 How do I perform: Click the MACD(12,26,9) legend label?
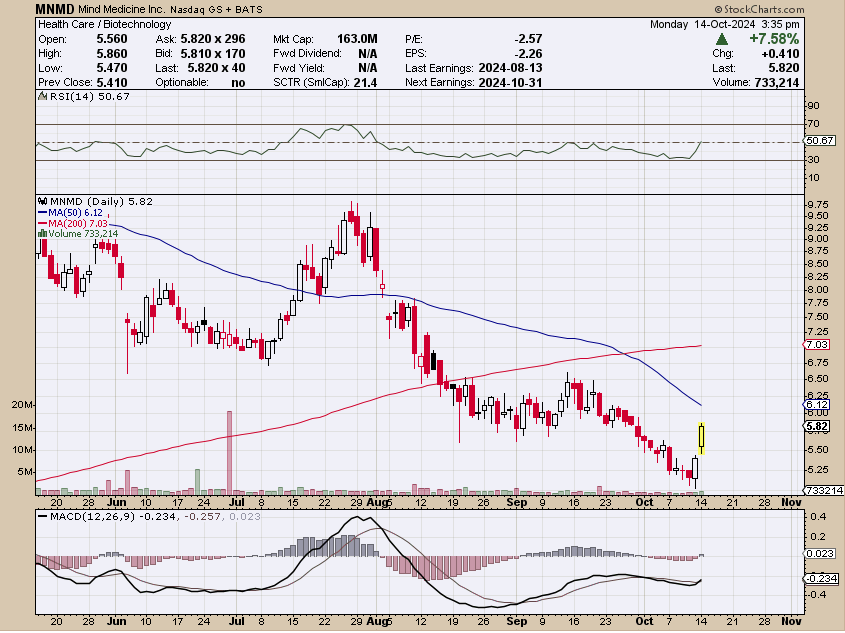pyautogui.click(x=92, y=517)
